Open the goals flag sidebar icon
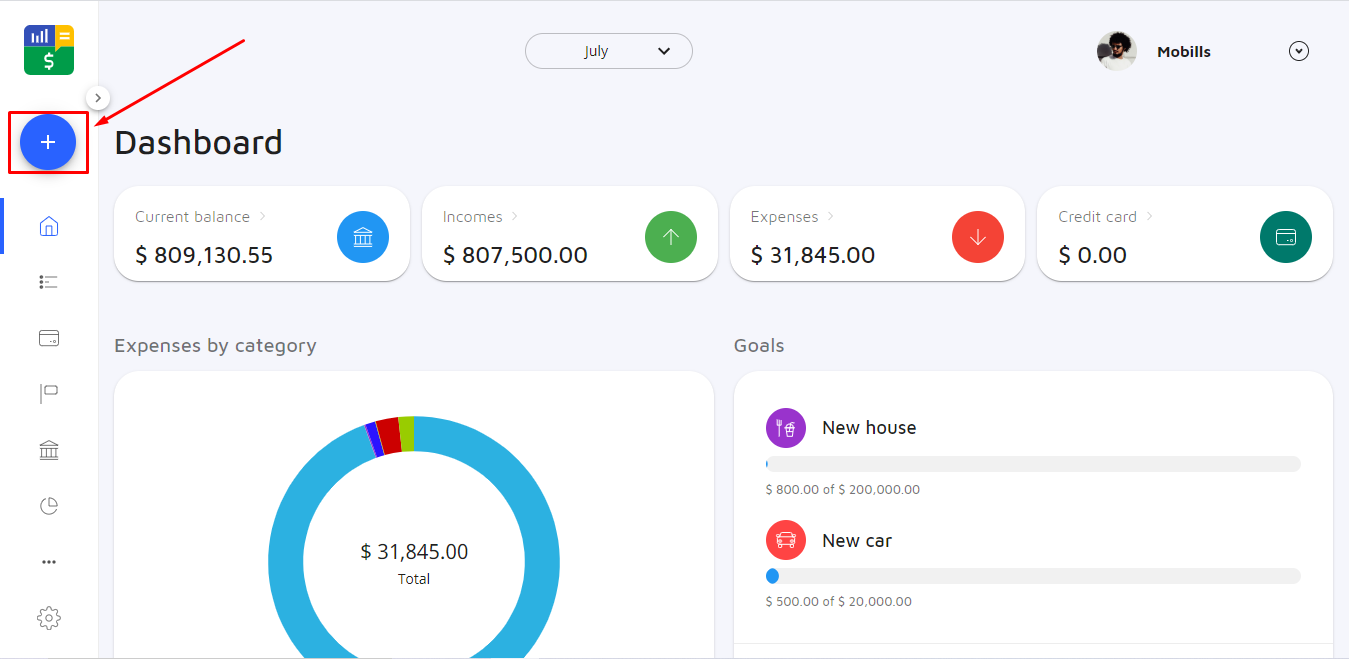The height and width of the screenshot is (659, 1349). [48, 394]
